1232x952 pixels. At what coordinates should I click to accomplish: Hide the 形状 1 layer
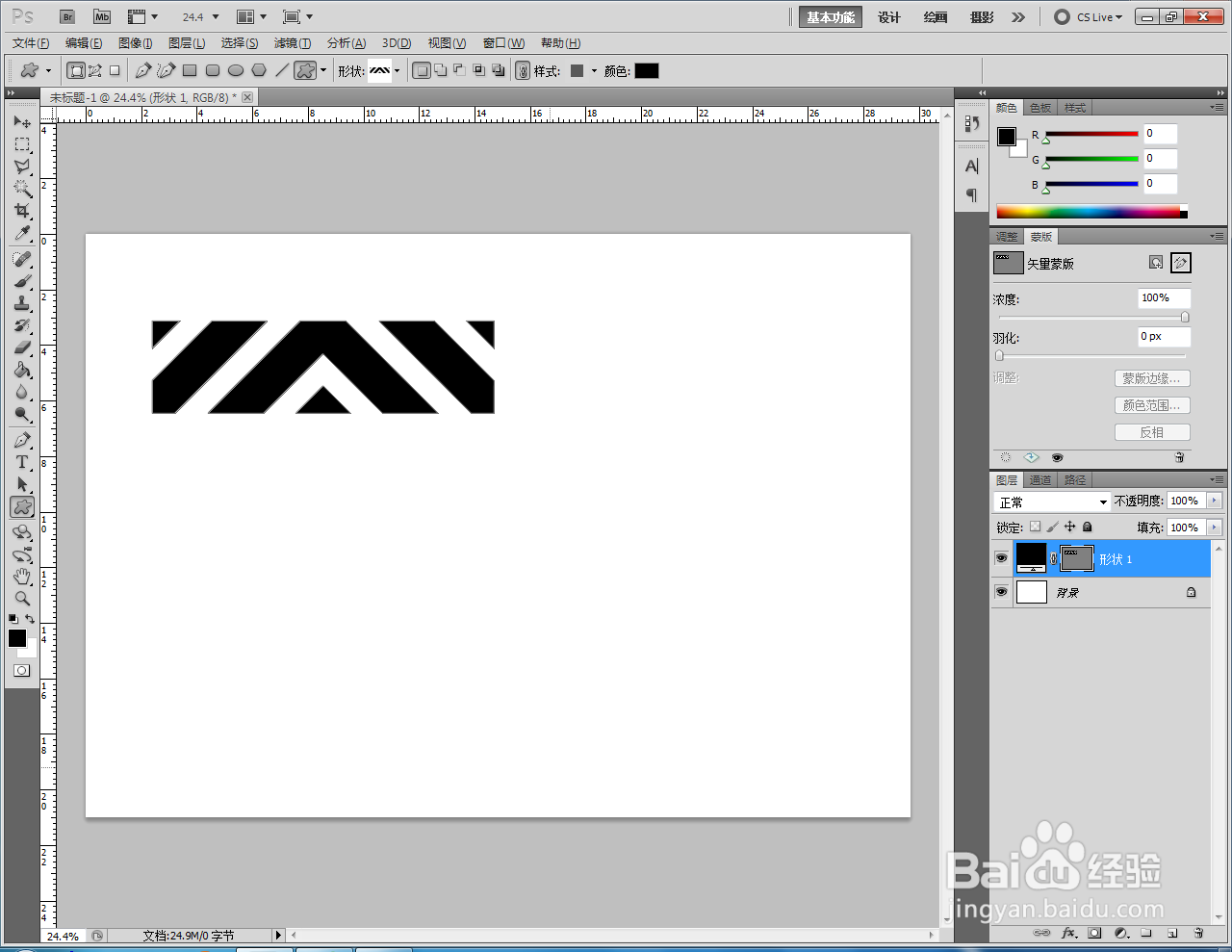pyautogui.click(x=1001, y=558)
